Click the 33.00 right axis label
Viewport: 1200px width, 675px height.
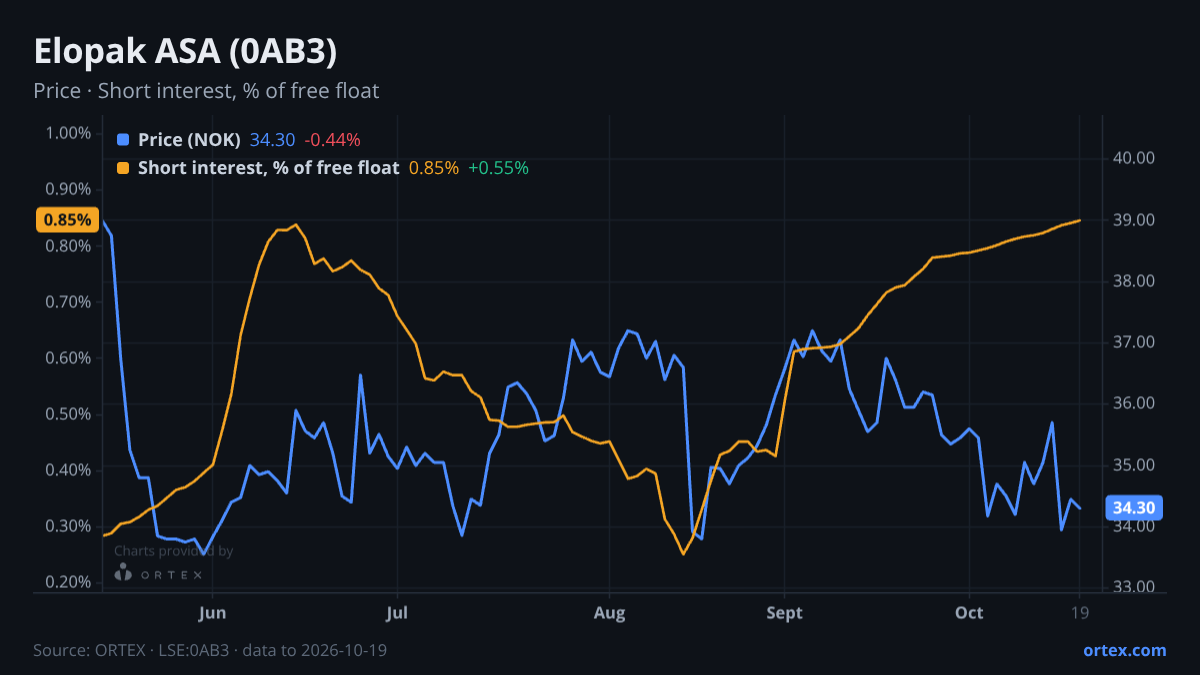1133,587
